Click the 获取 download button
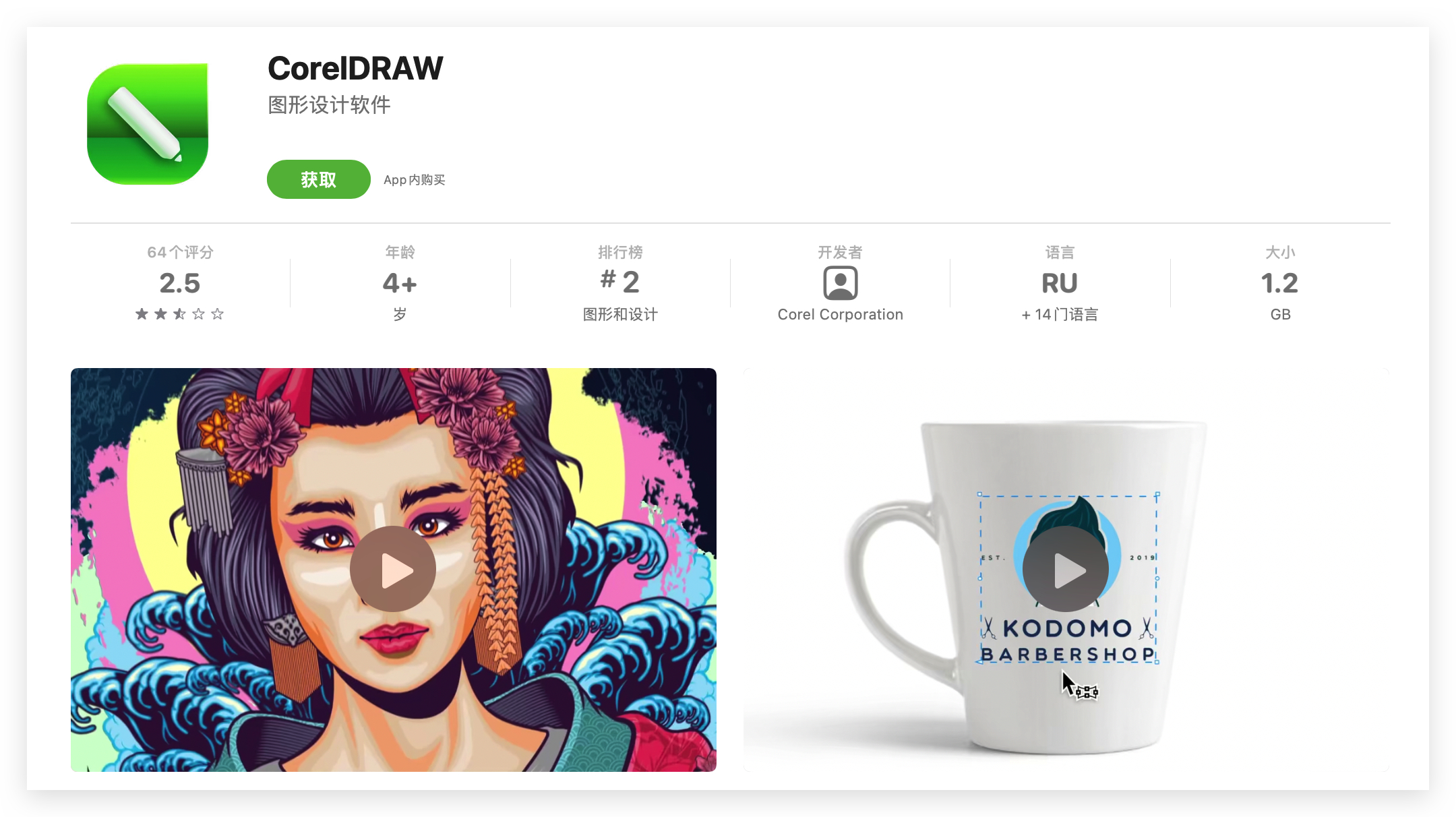 318,179
